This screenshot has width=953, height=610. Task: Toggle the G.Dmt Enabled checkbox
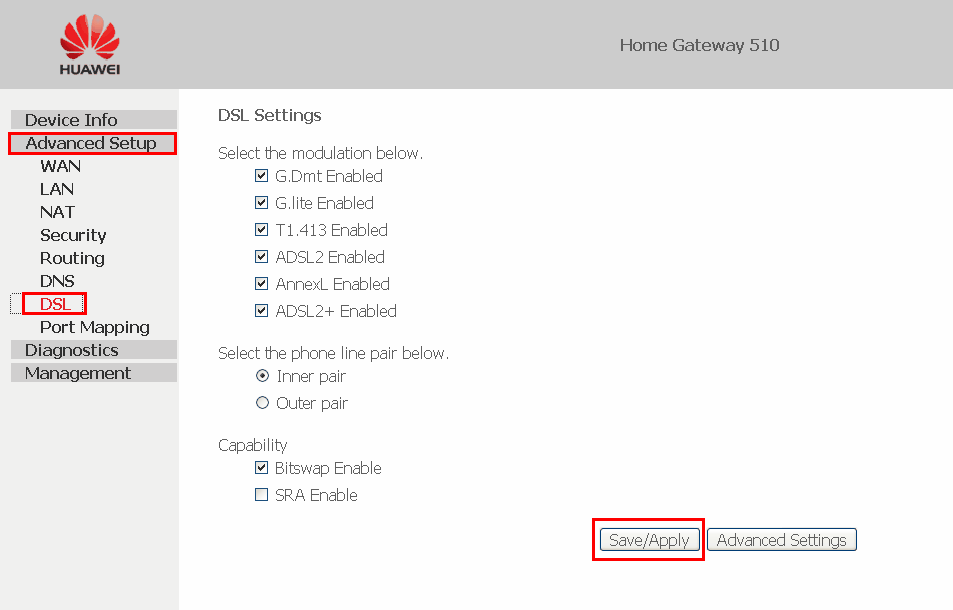click(x=261, y=176)
